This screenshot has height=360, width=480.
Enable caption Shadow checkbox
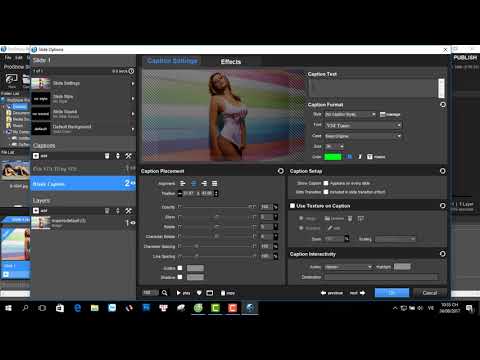pyautogui.click(x=180, y=277)
